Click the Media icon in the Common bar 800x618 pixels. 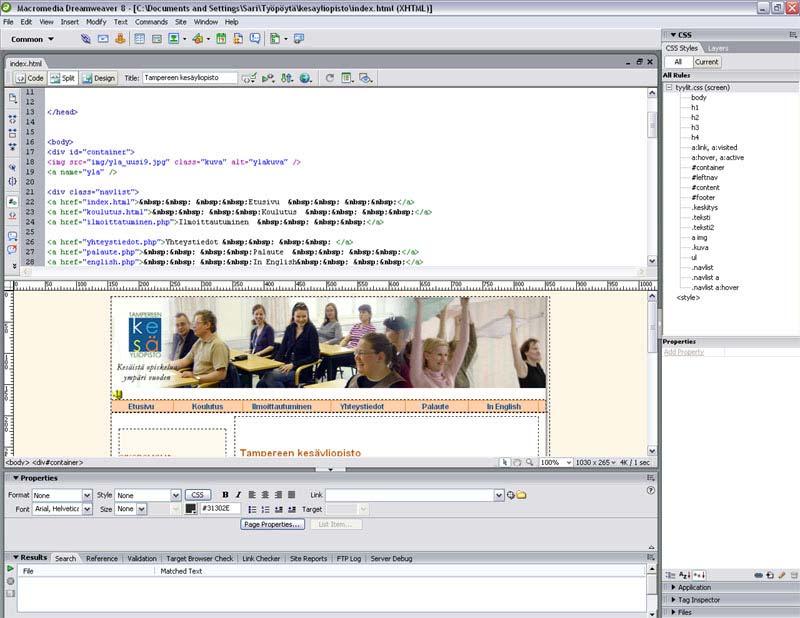coord(198,39)
